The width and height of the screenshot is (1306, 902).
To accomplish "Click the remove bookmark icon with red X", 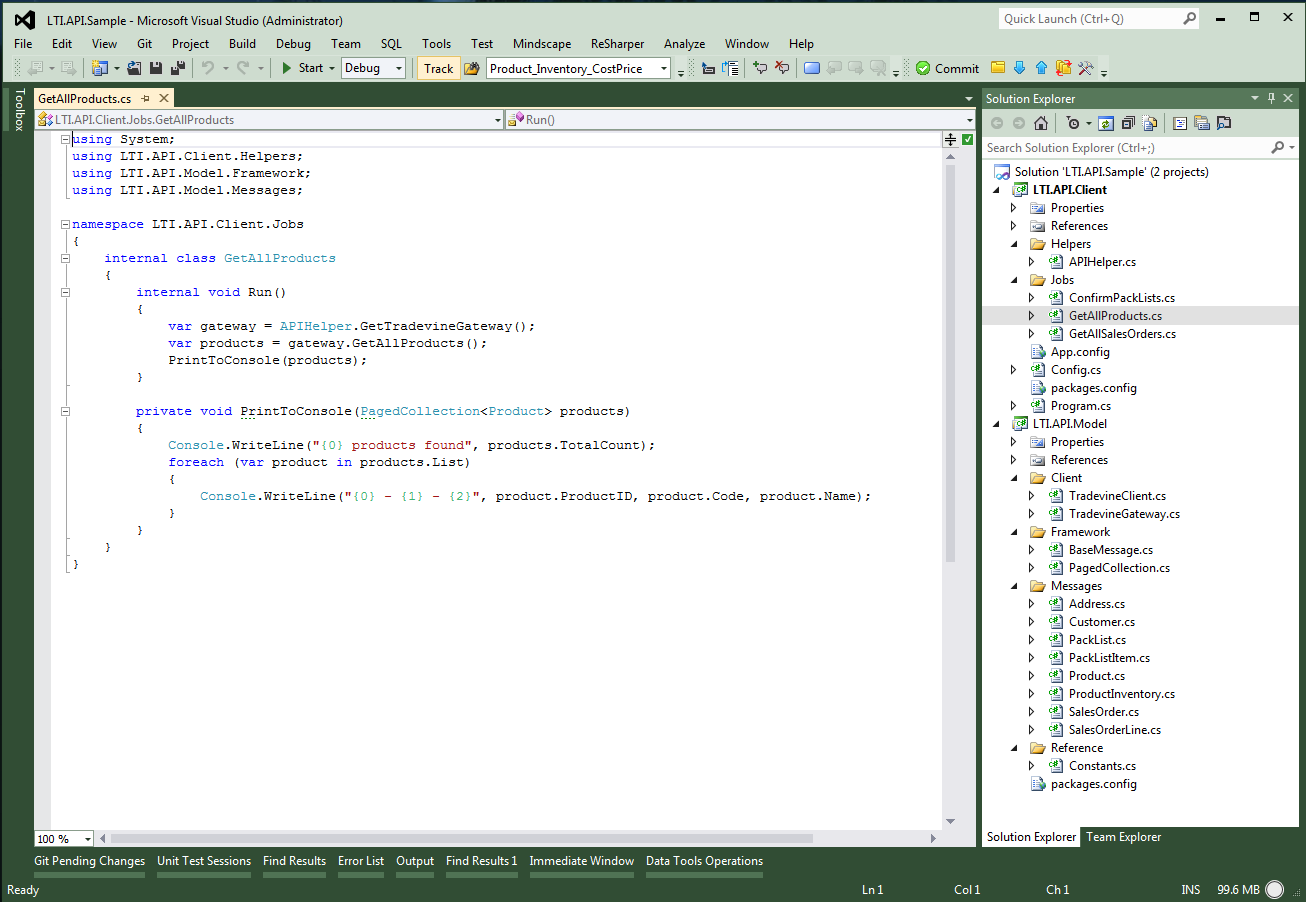I will pyautogui.click(x=782, y=68).
